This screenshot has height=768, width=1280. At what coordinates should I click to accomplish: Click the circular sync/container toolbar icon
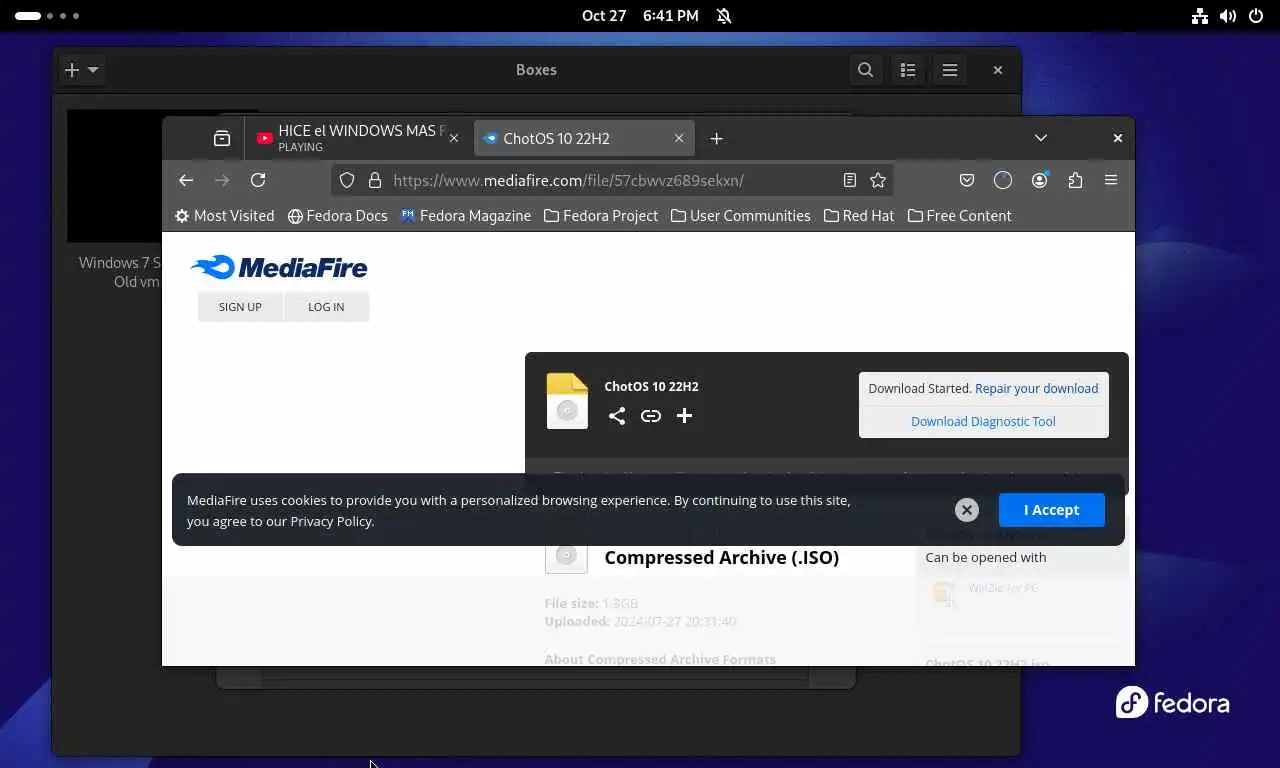click(1003, 180)
